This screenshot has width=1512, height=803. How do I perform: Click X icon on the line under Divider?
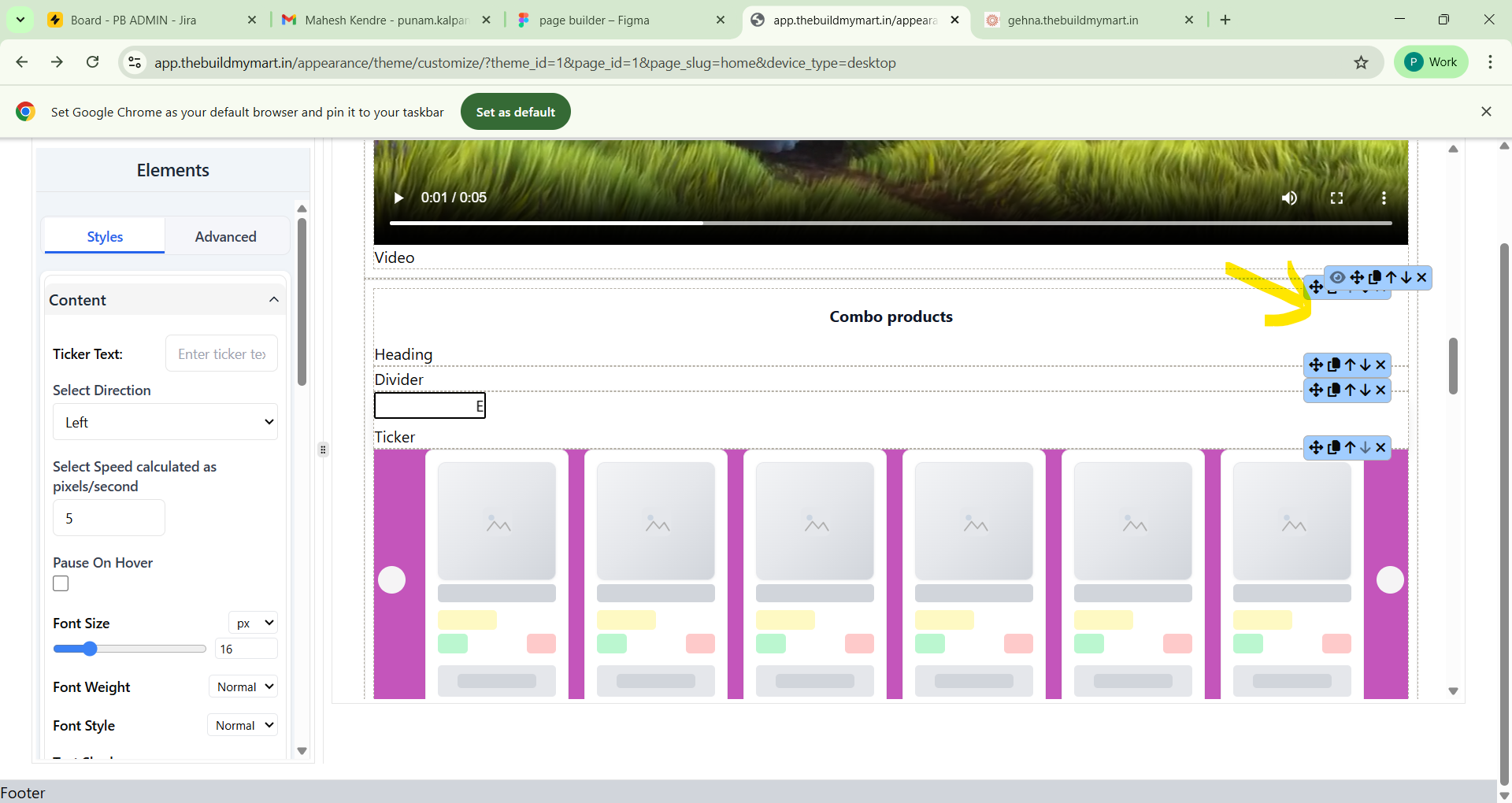1380,390
